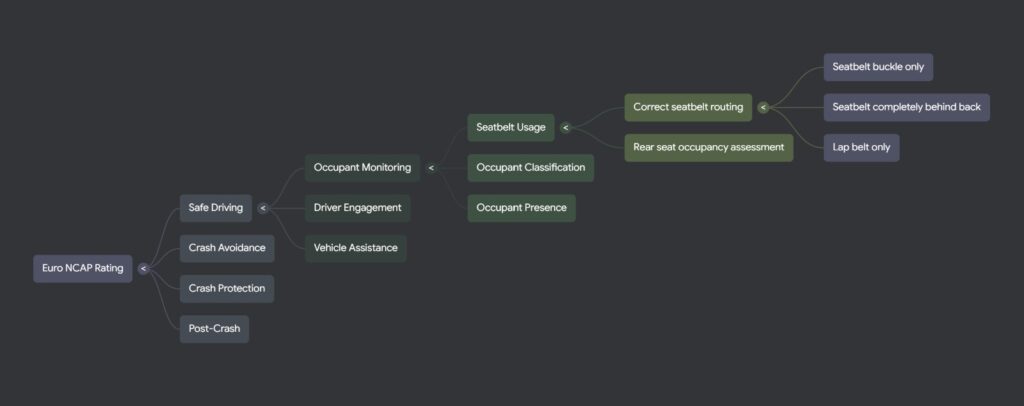This screenshot has width=1024, height=406.
Task: Select the Euro NCAP Rating root node
Action: (x=83, y=268)
